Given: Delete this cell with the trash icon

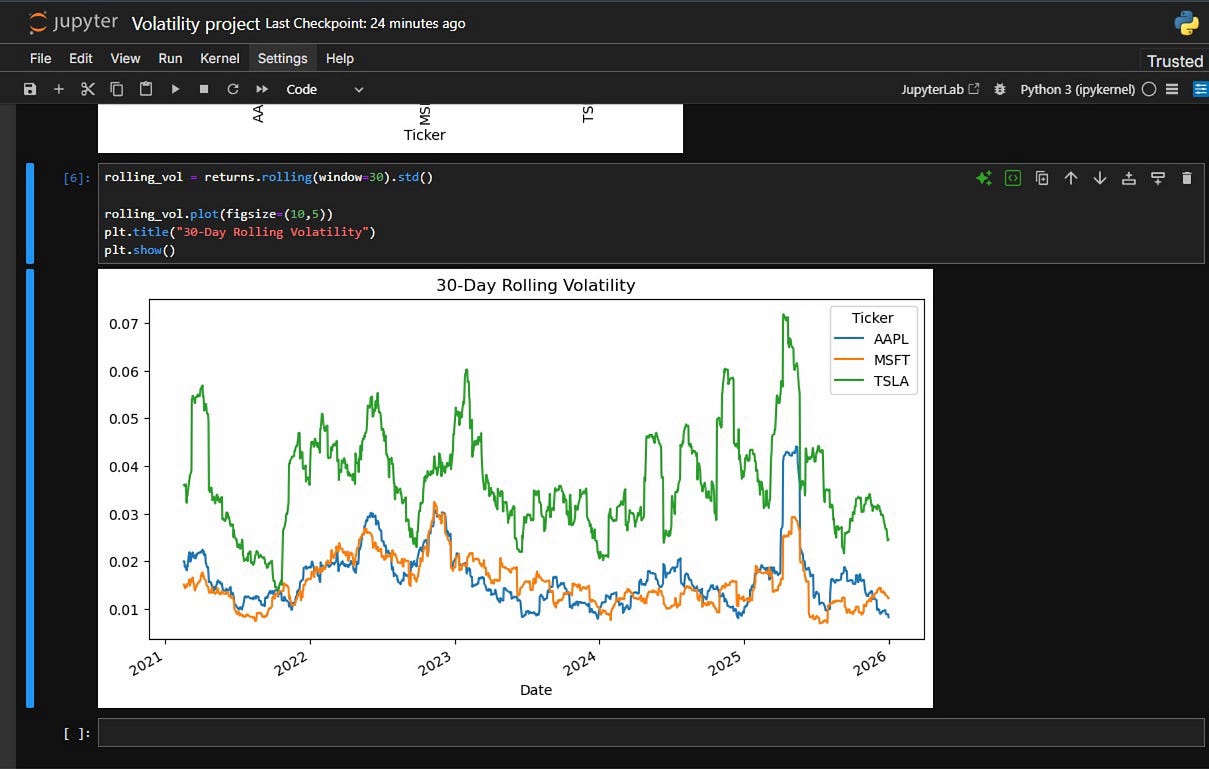Looking at the screenshot, I should point(1187,178).
